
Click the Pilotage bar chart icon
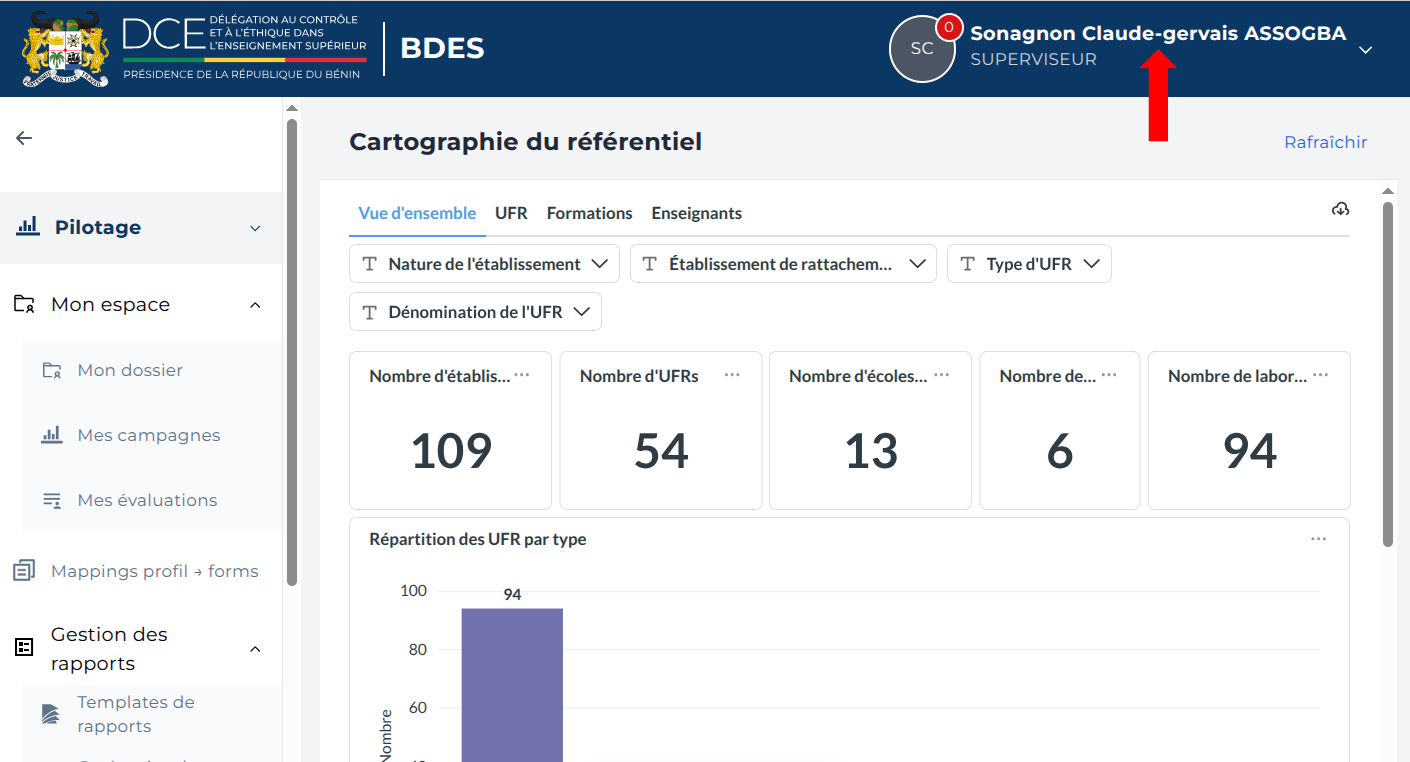28,226
